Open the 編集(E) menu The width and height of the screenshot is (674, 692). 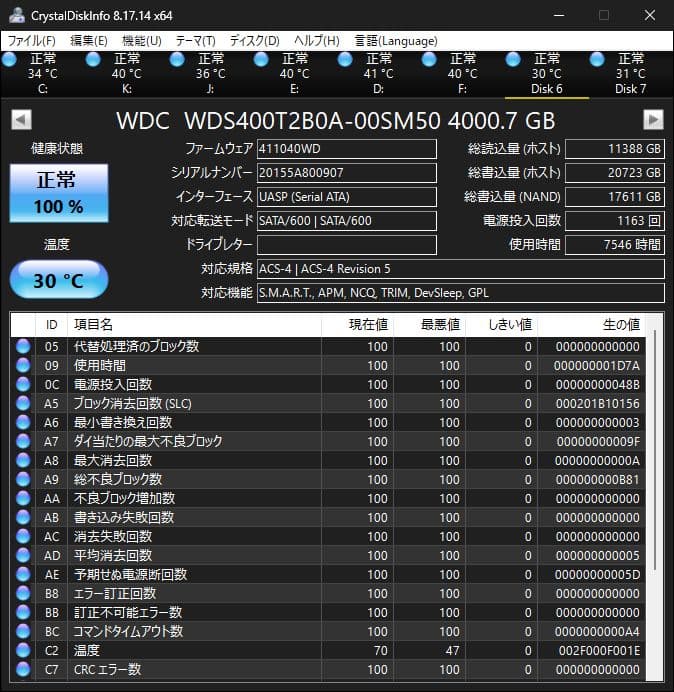click(89, 41)
